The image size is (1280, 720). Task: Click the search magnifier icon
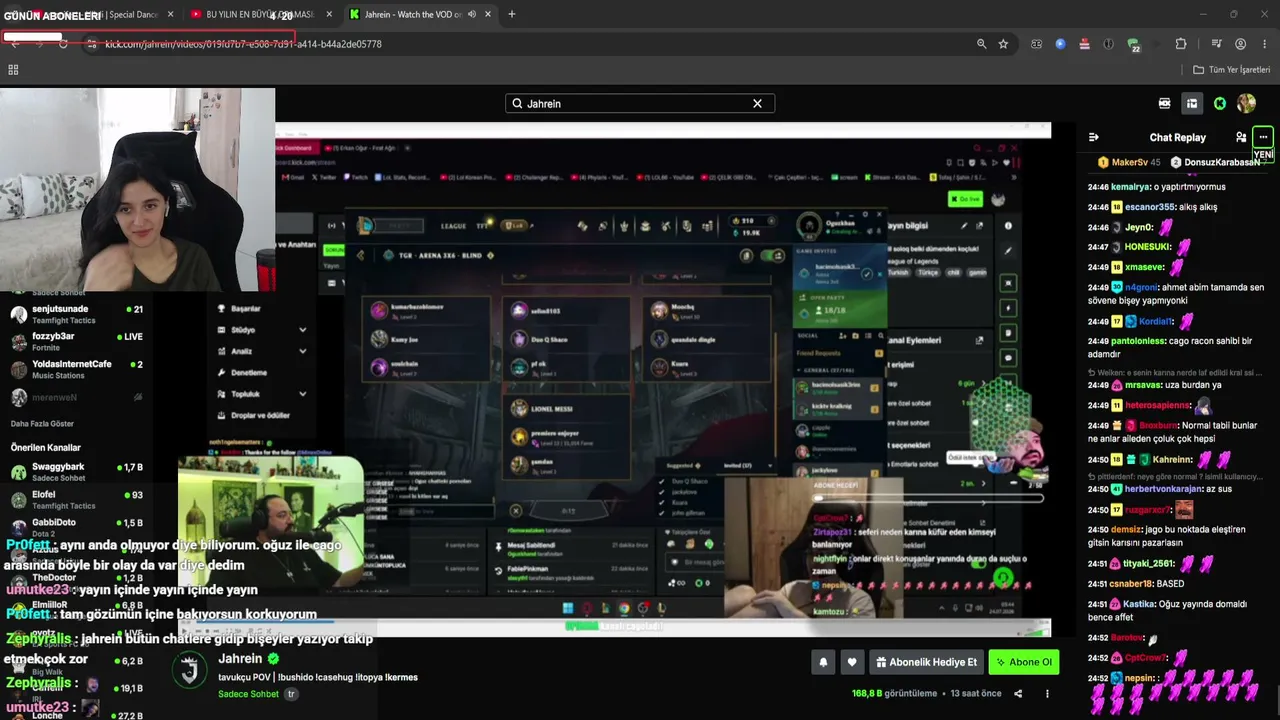[x=517, y=103]
